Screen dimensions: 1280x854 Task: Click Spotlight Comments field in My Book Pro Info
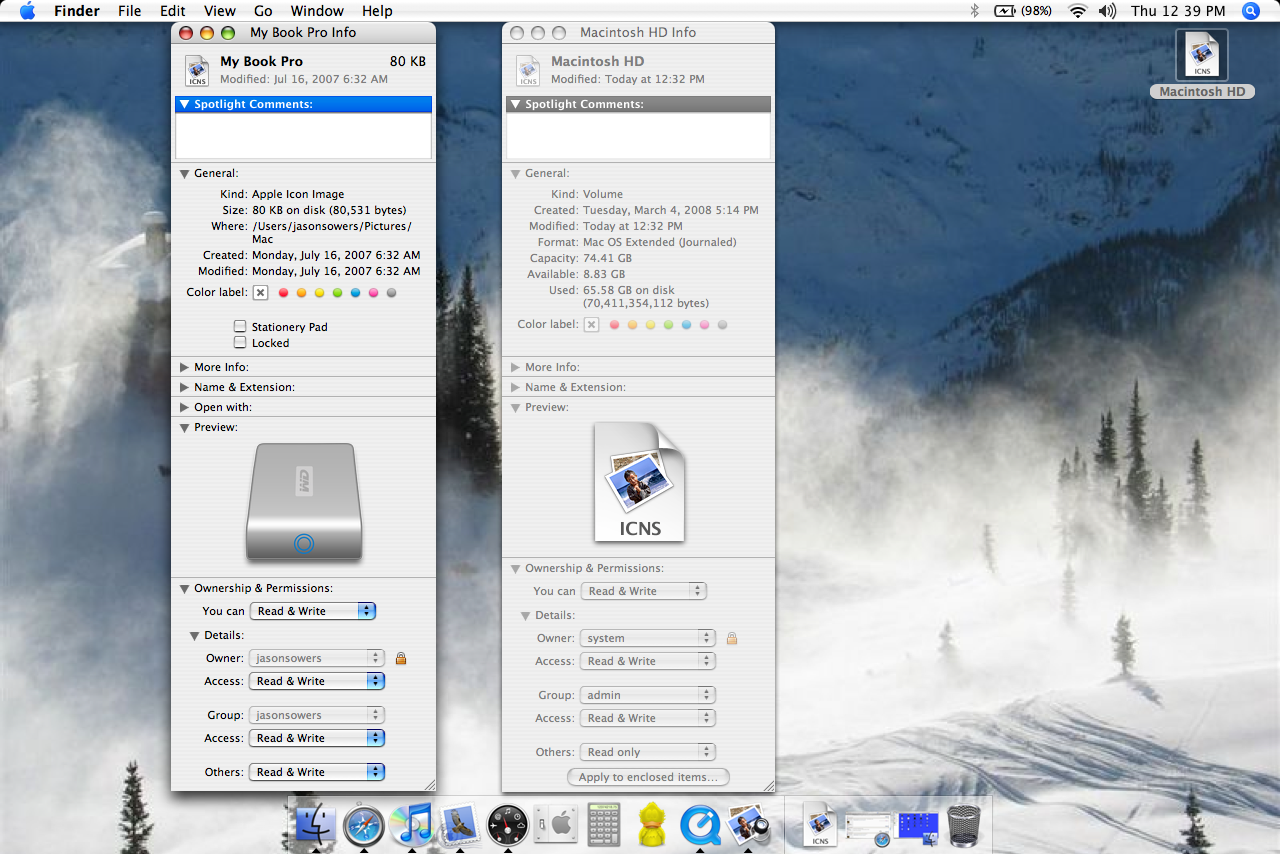pos(304,136)
